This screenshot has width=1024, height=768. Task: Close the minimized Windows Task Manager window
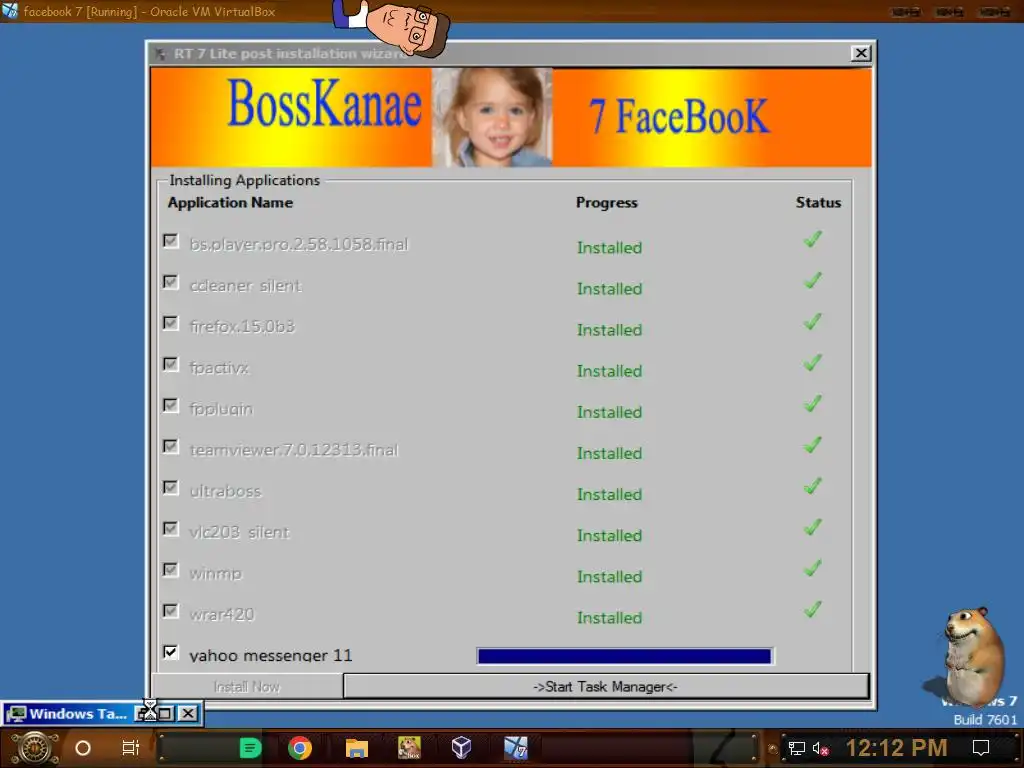coord(188,713)
